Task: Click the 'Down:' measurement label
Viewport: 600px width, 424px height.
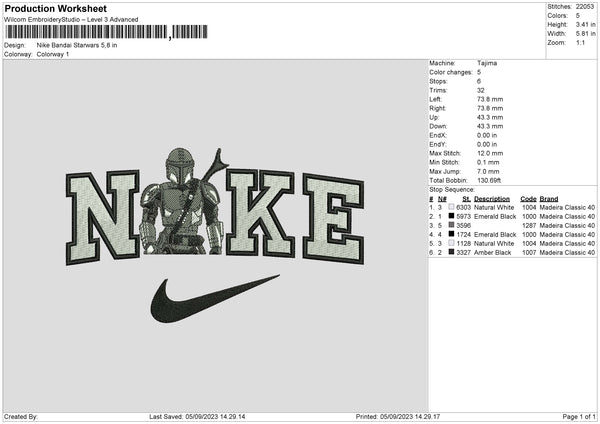Action: pyautogui.click(x=438, y=126)
